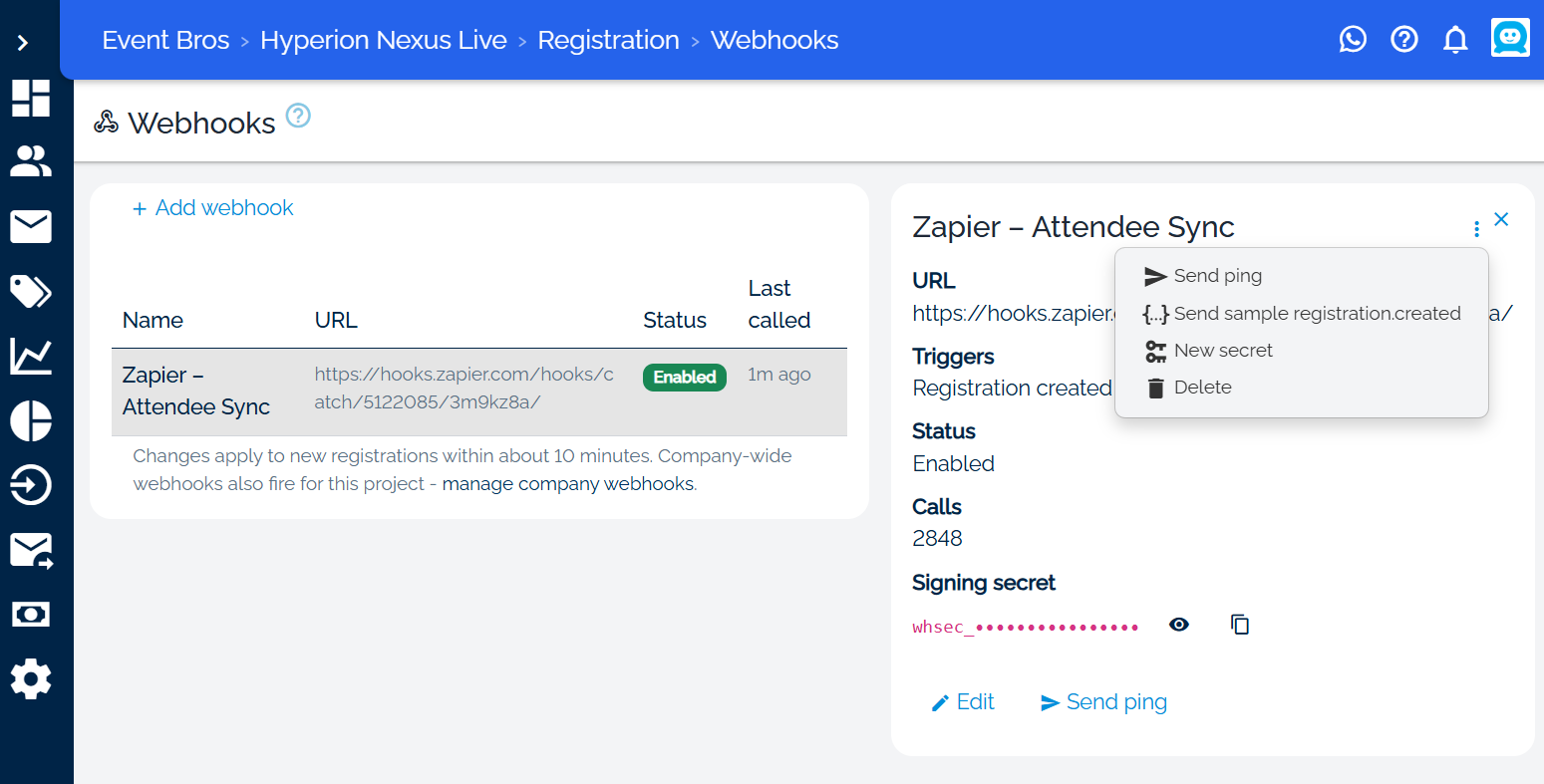1544x784 pixels.
Task: Click the Enabled status badge
Action: pos(685,377)
